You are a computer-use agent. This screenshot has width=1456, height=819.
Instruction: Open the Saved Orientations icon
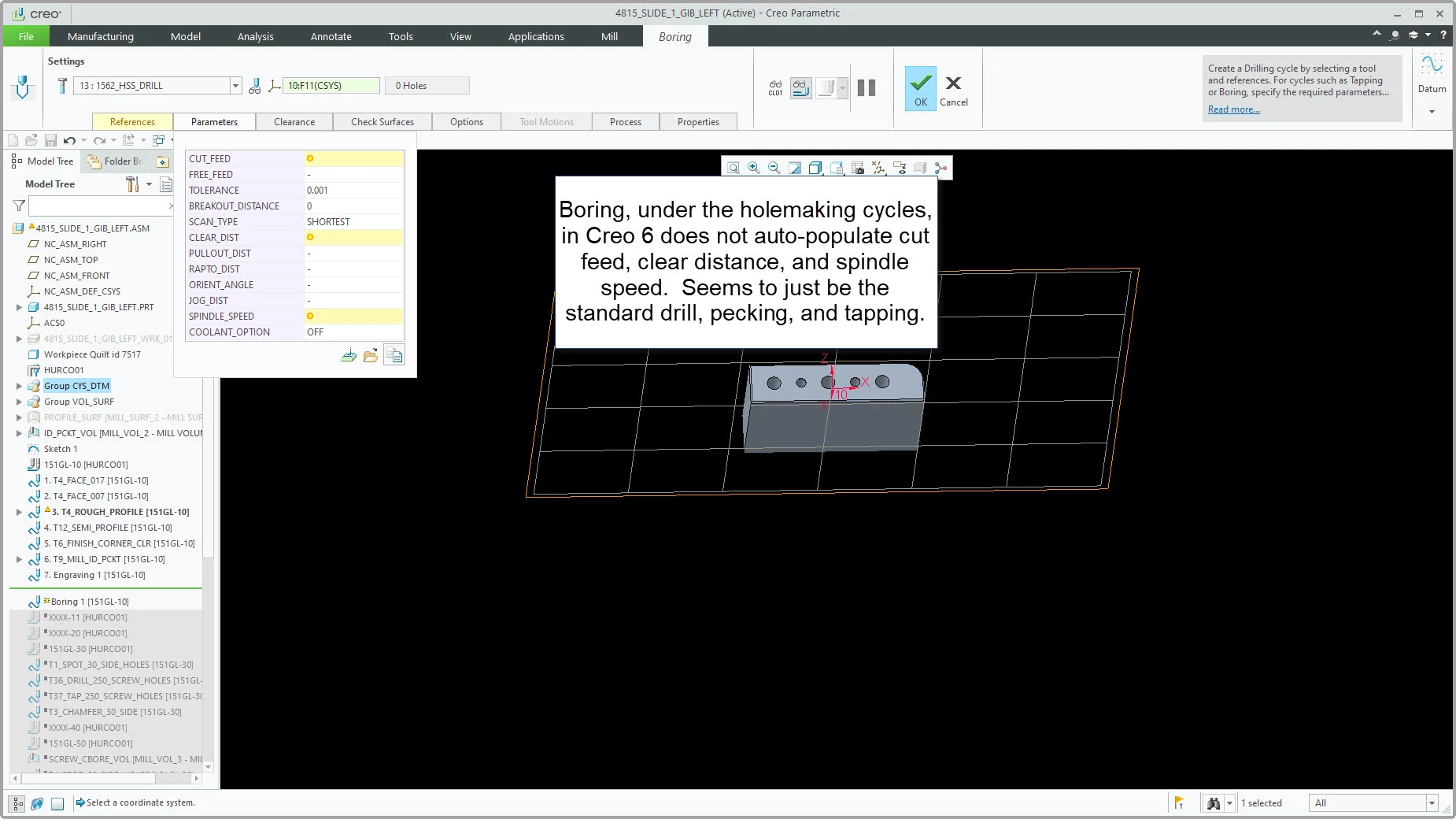click(x=837, y=168)
